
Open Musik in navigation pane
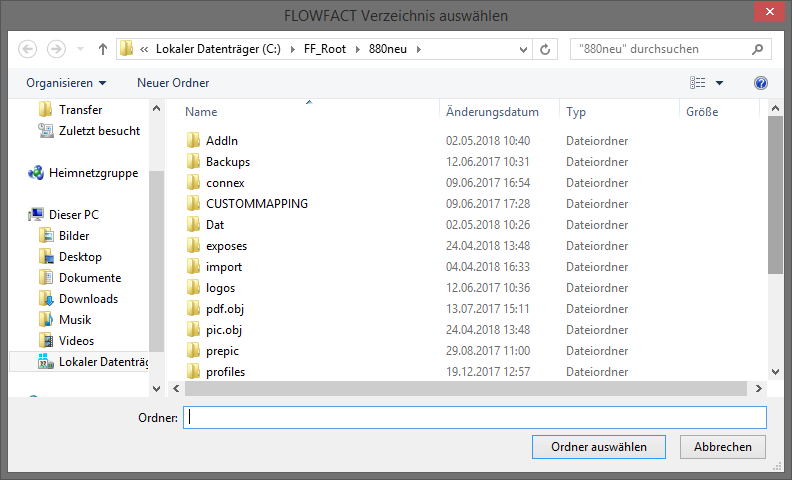point(75,320)
